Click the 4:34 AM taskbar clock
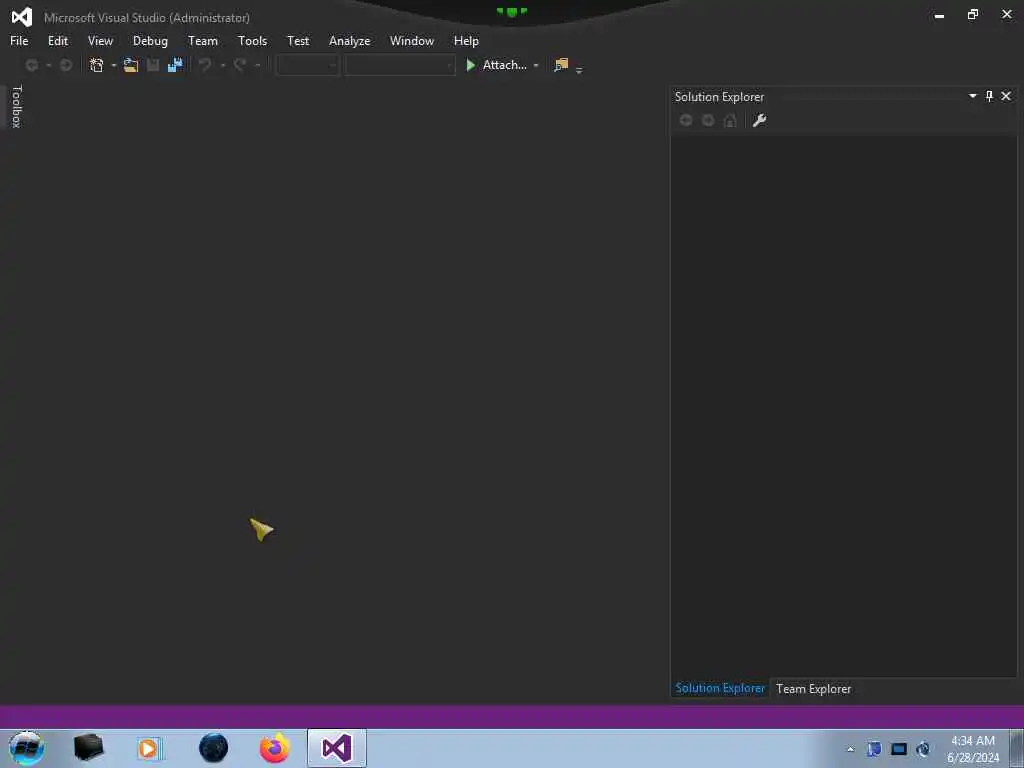The image size is (1024, 768). point(973,741)
